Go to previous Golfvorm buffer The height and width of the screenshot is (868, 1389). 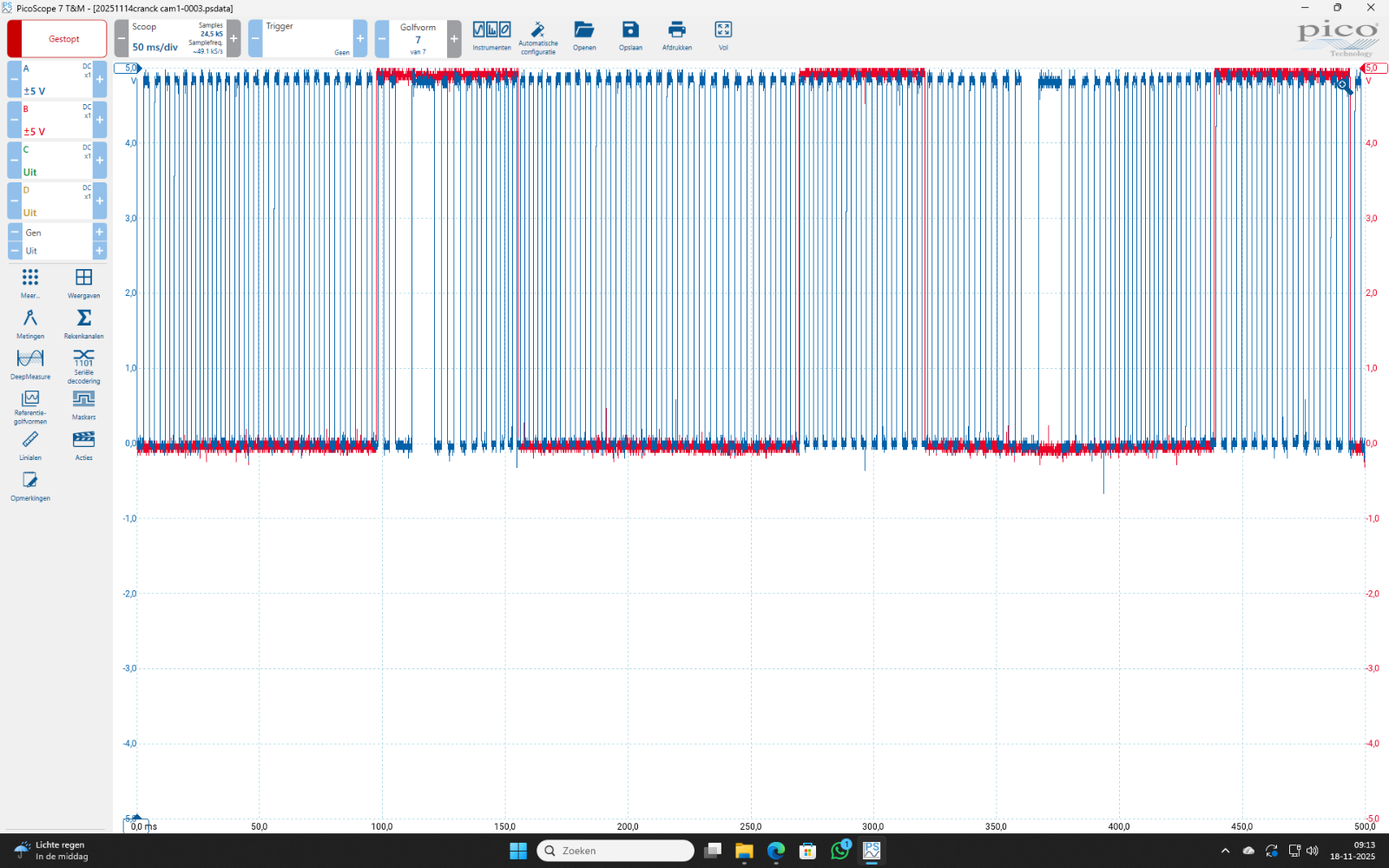tap(382, 39)
